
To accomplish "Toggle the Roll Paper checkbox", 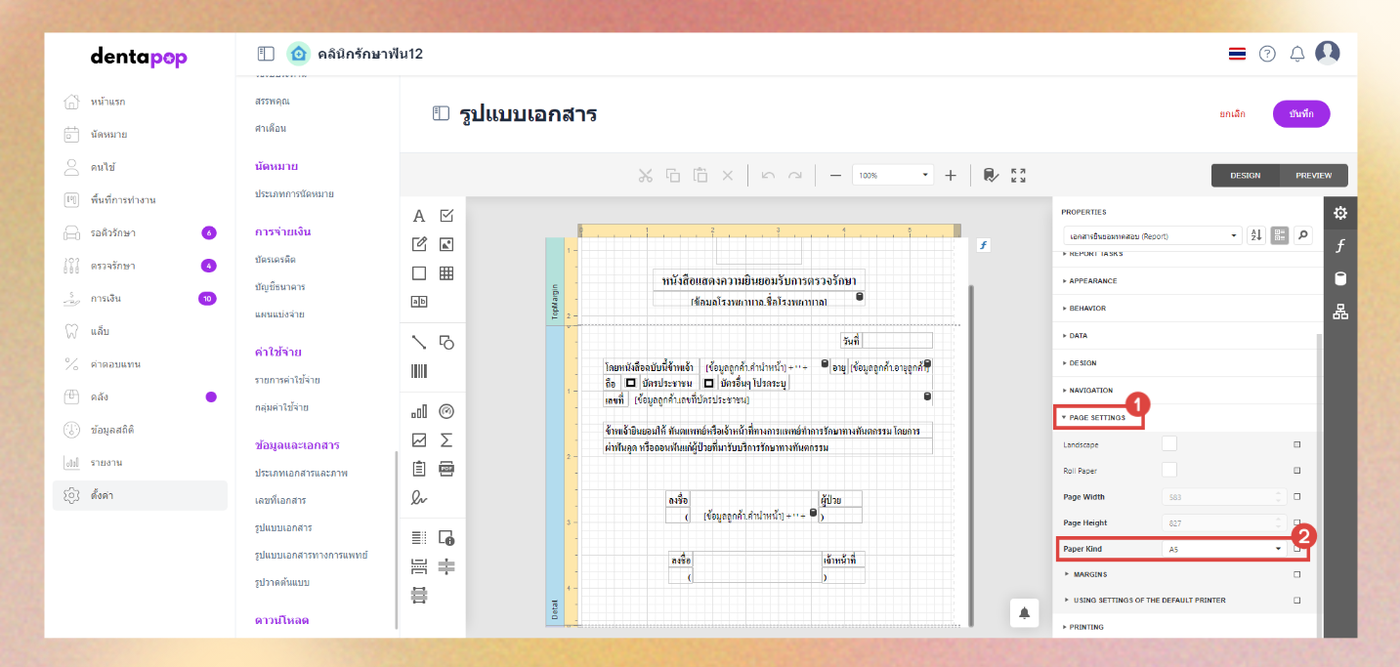I will [x=1169, y=469].
